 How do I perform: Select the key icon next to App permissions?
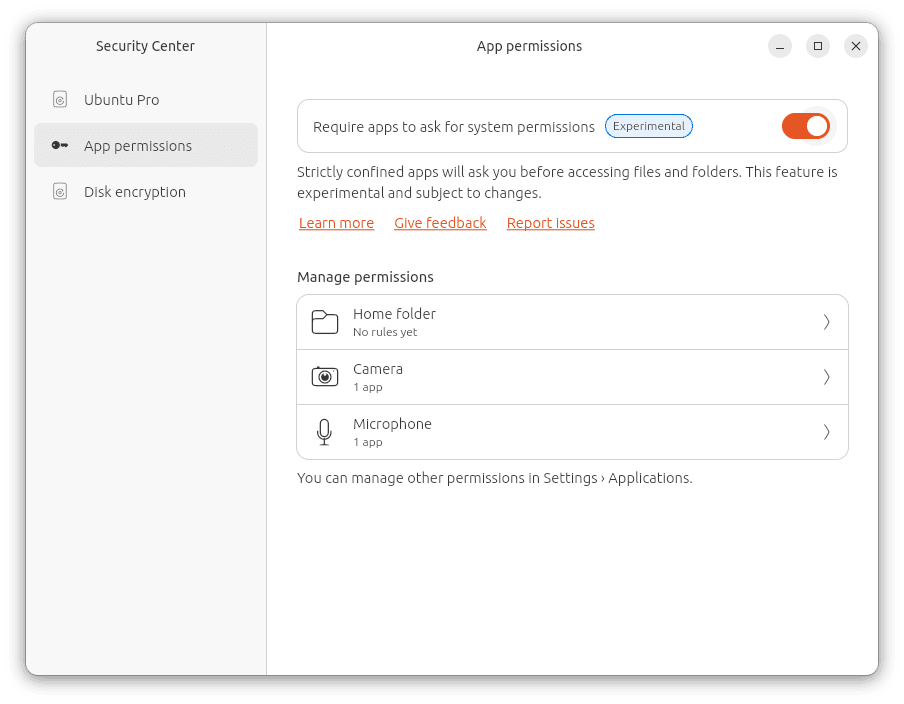pyautogui.click(x=58, y=145)
